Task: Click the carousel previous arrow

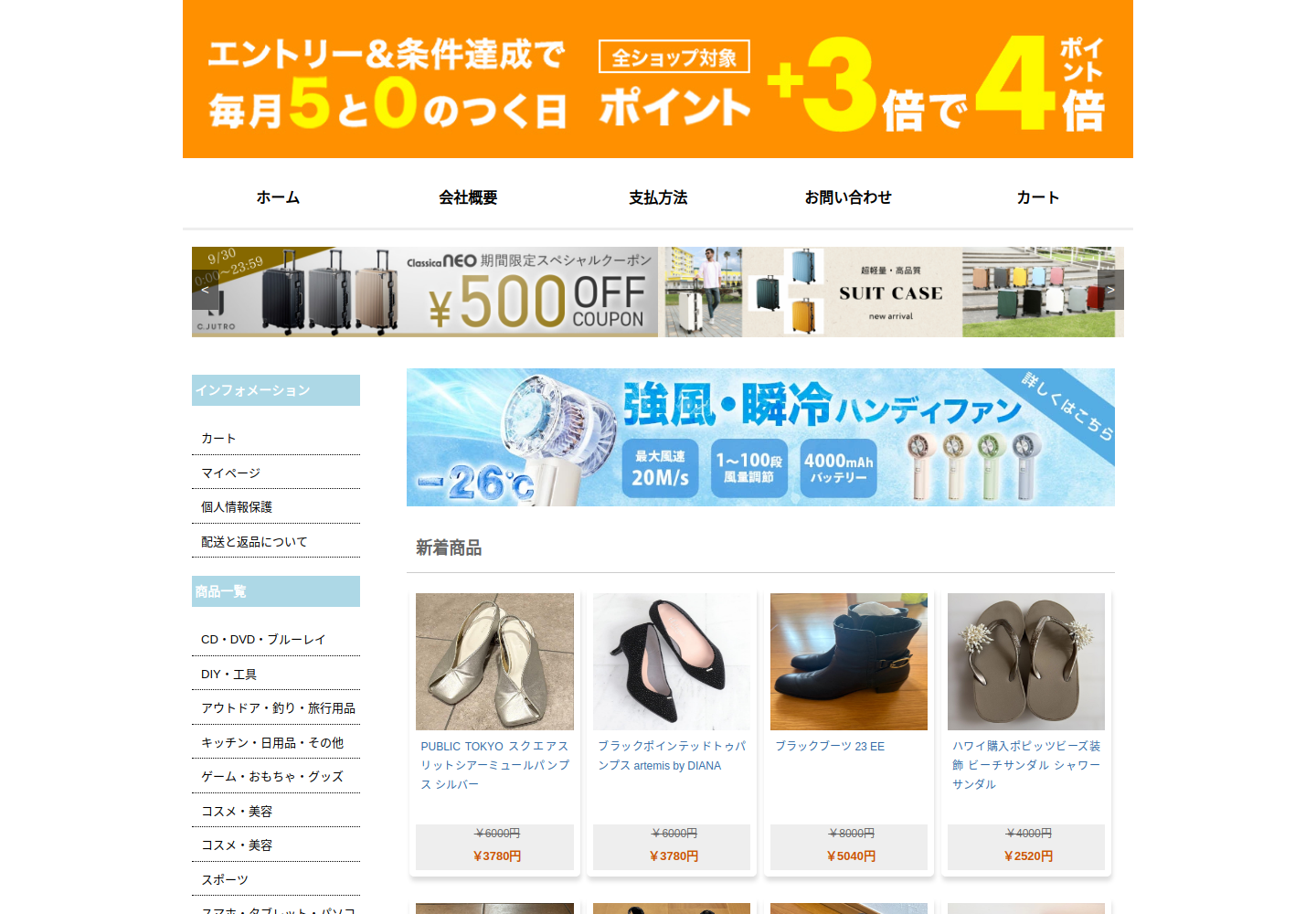Action: tap(205, 290)
